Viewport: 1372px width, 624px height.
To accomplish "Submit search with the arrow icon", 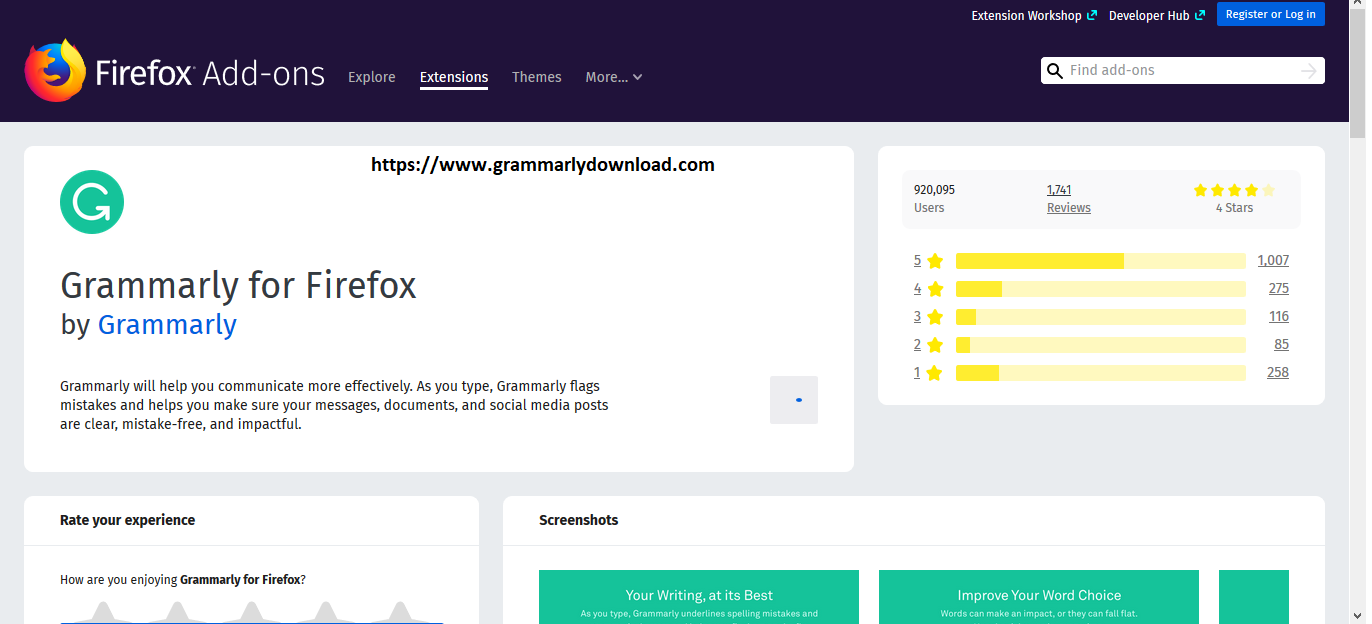I will [x=1309, y=71].
